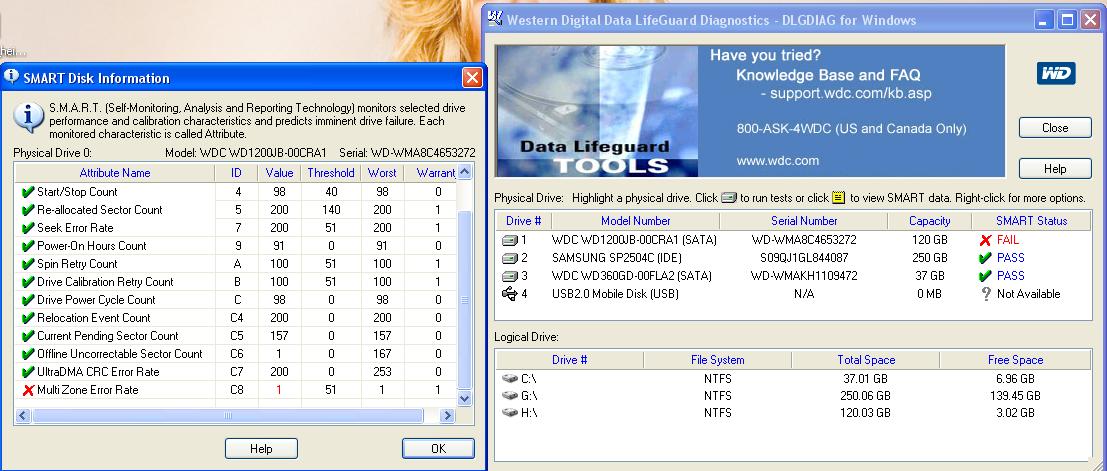The width and height of the screenshot is (1107, 471).
Task: Sort by Attribute Name column header
Action: (115, 173)
